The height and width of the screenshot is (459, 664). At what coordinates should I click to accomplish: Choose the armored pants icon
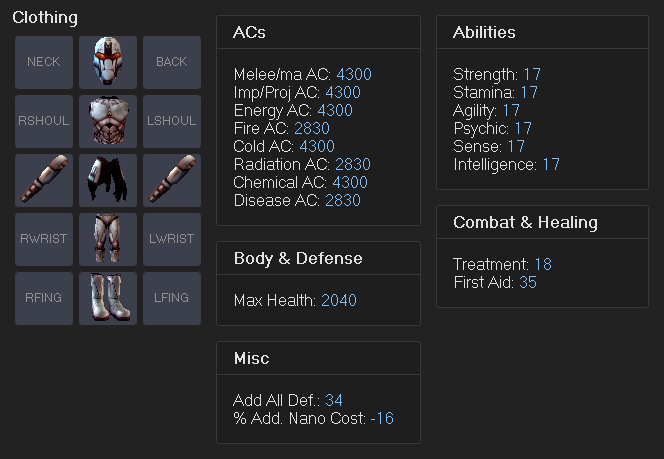tap(108, 239)
